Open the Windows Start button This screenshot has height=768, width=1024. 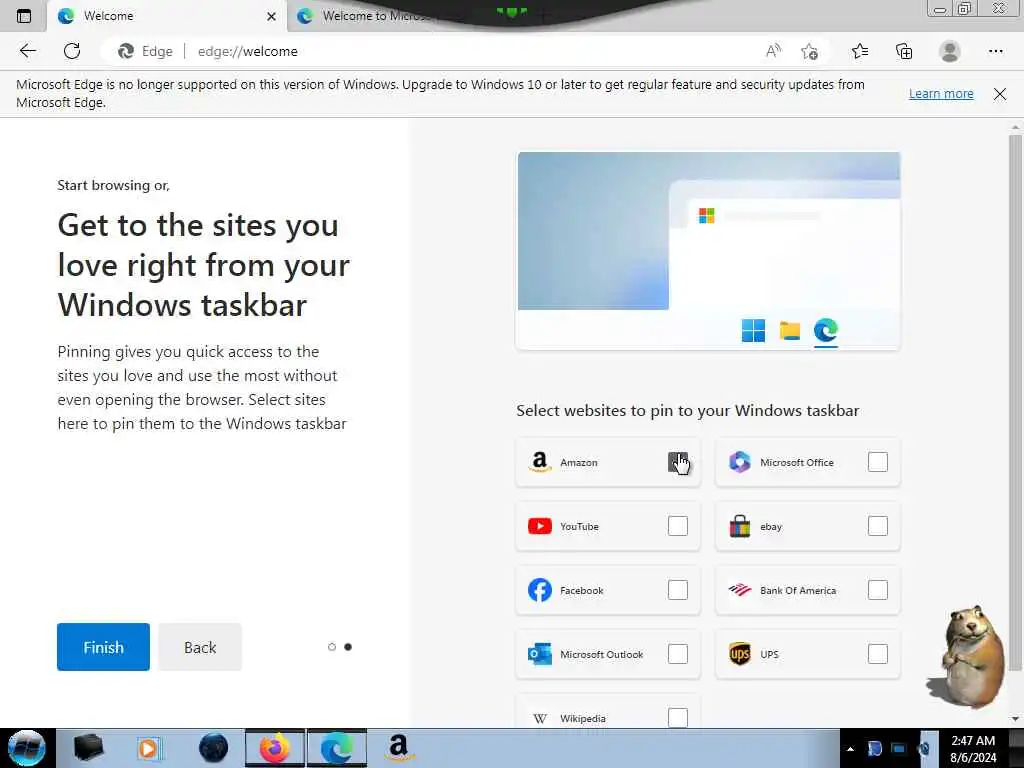pos(27,748)
